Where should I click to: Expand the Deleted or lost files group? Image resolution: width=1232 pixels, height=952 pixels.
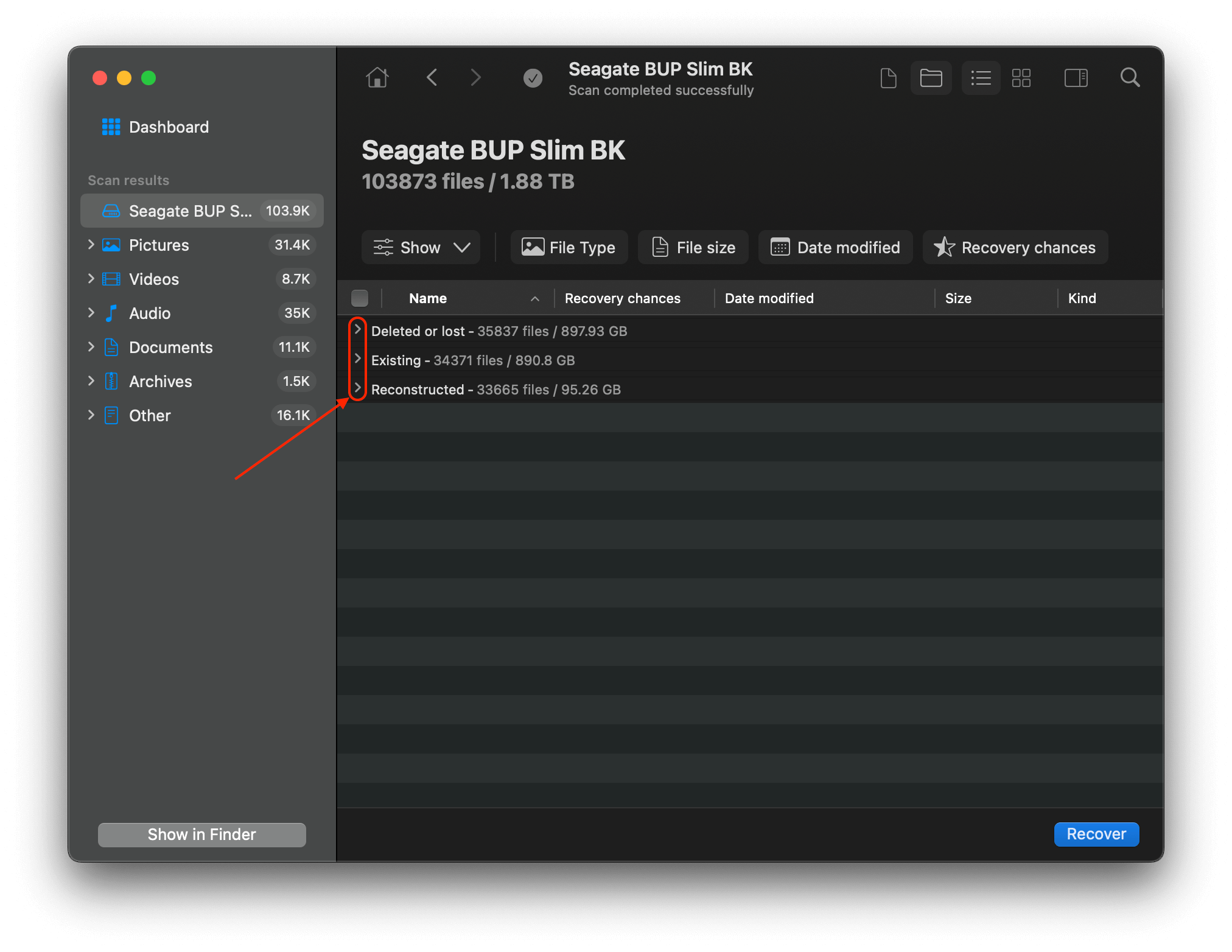(358, 330)
